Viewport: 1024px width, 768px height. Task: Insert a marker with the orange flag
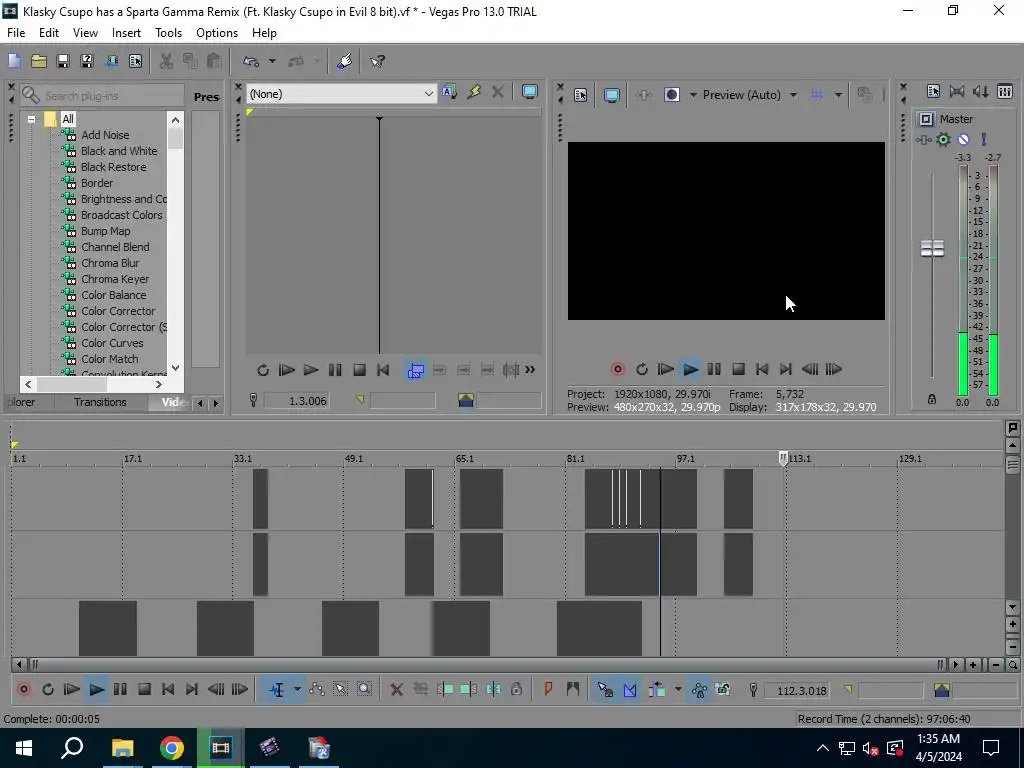coord(549,690)
